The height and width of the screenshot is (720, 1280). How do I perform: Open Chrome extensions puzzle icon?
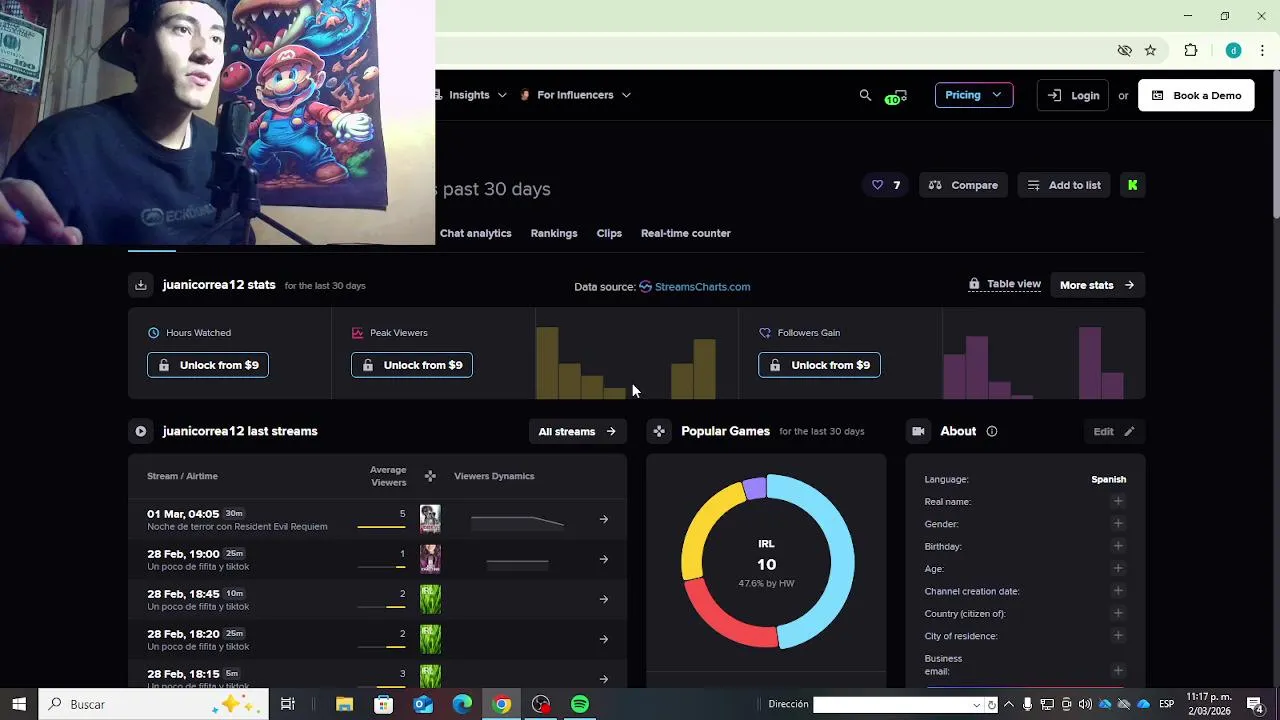1190,50
